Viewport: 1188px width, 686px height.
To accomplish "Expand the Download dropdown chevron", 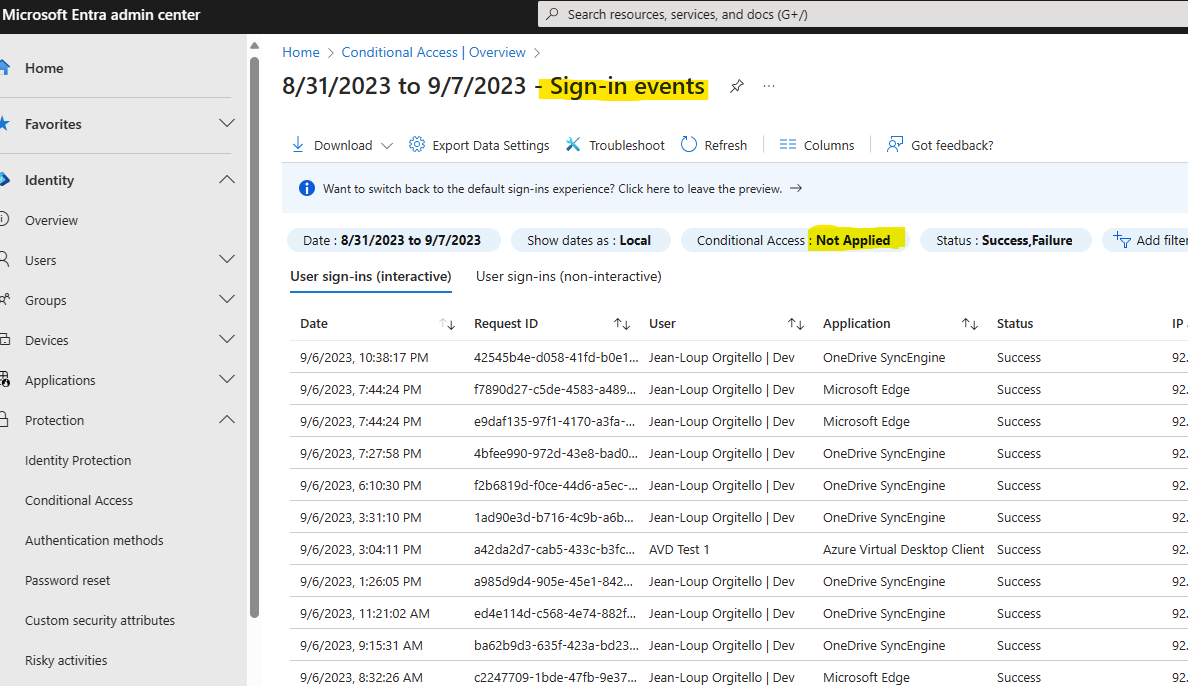I will pos(387,146).
